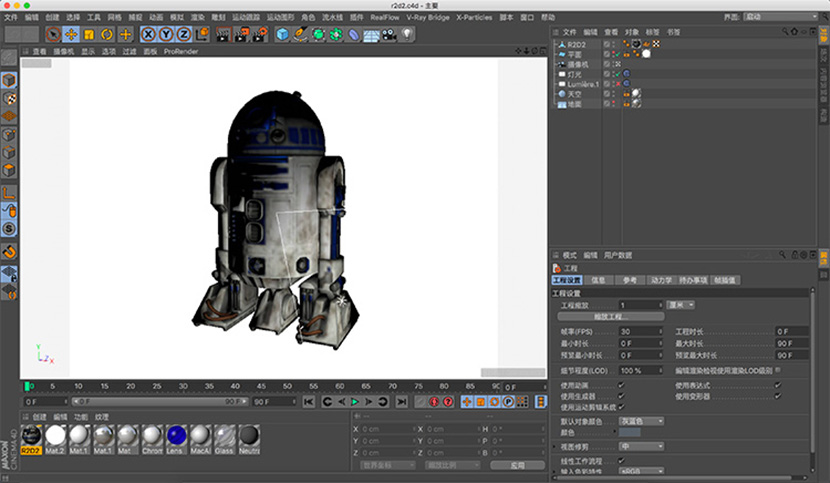
Task: Add a cube primitive object
Action: 283,34
